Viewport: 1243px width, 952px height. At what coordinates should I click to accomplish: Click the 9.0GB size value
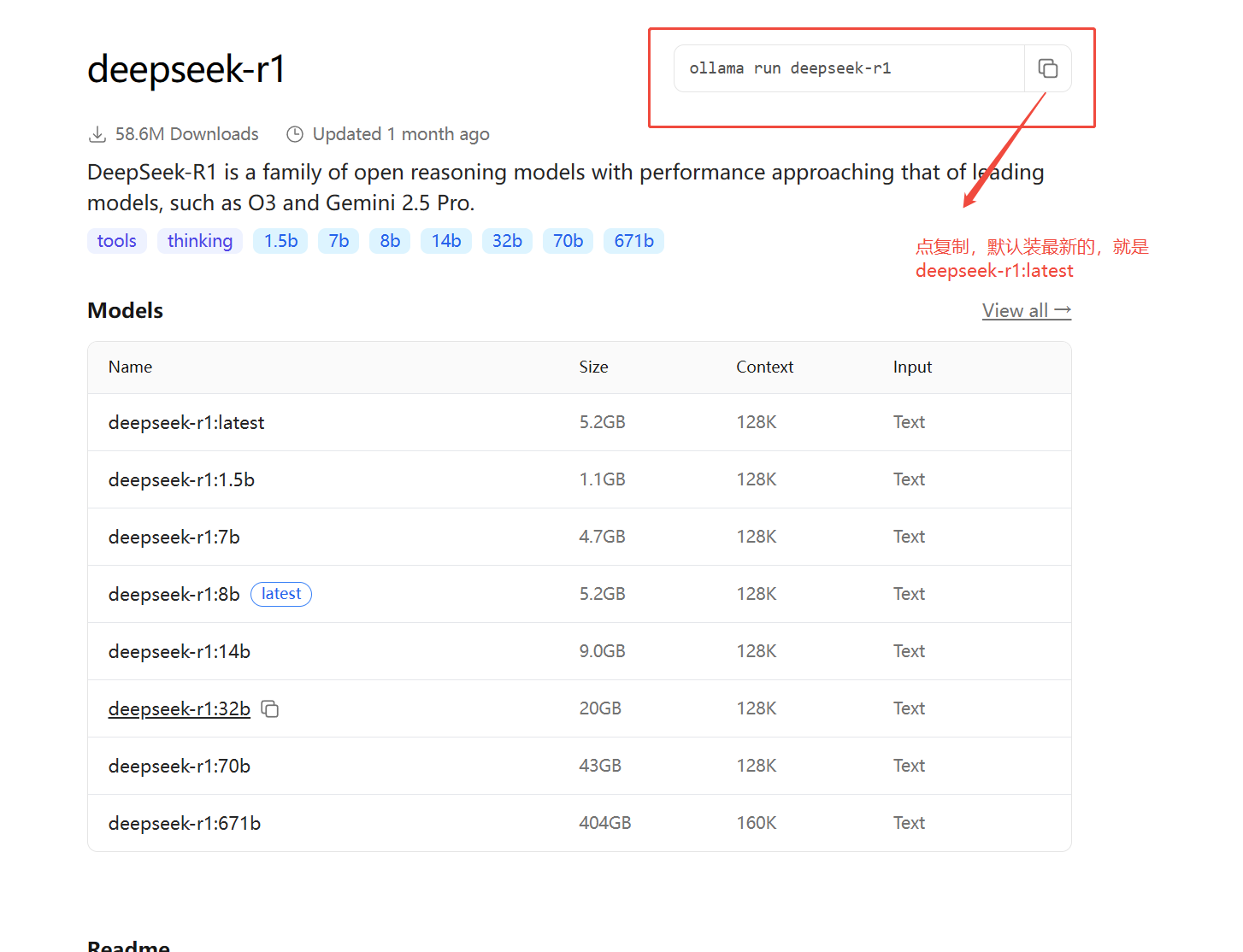602,651
